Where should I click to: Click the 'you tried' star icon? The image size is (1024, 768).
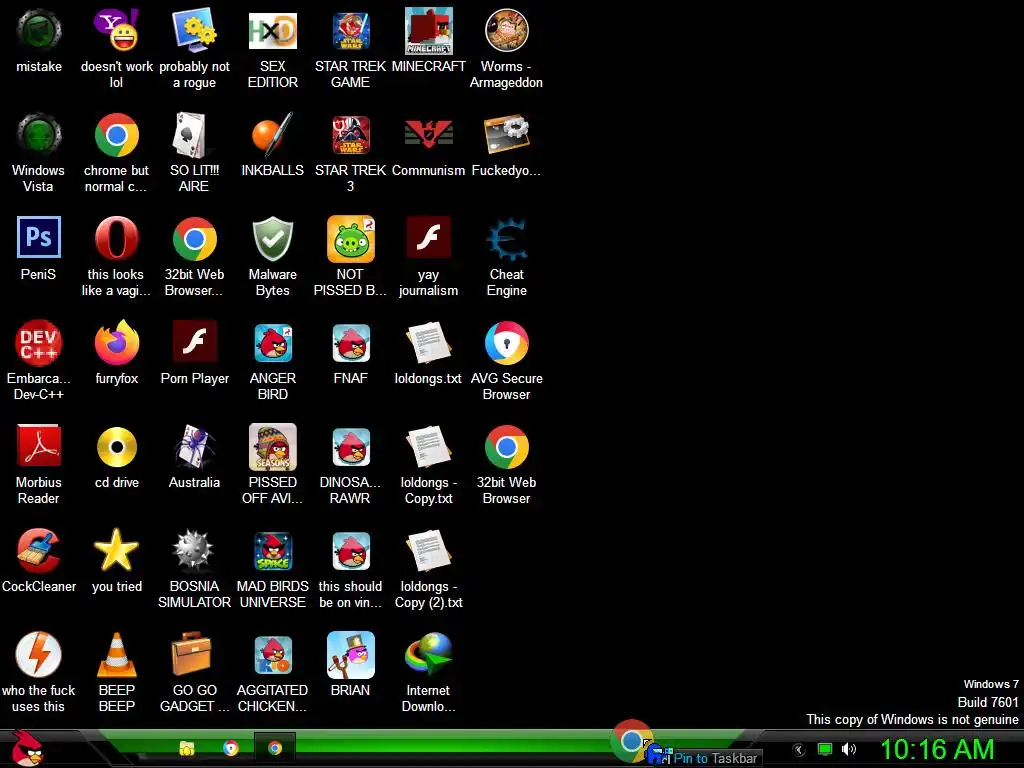116,551
